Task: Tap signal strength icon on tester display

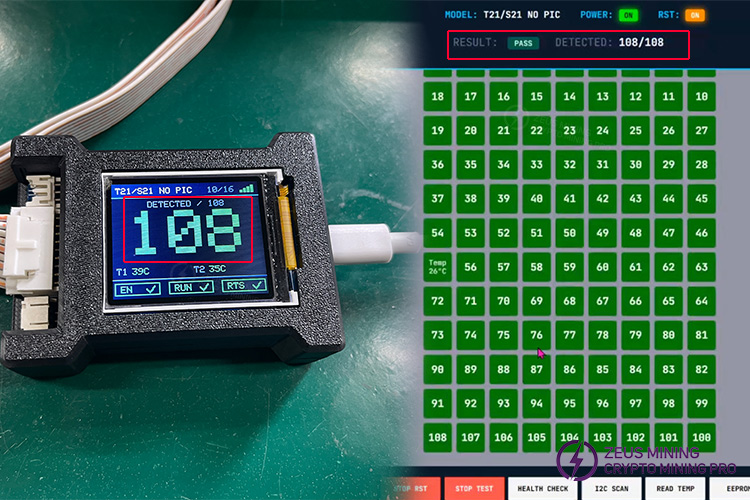Action: [x=246, y=189]
